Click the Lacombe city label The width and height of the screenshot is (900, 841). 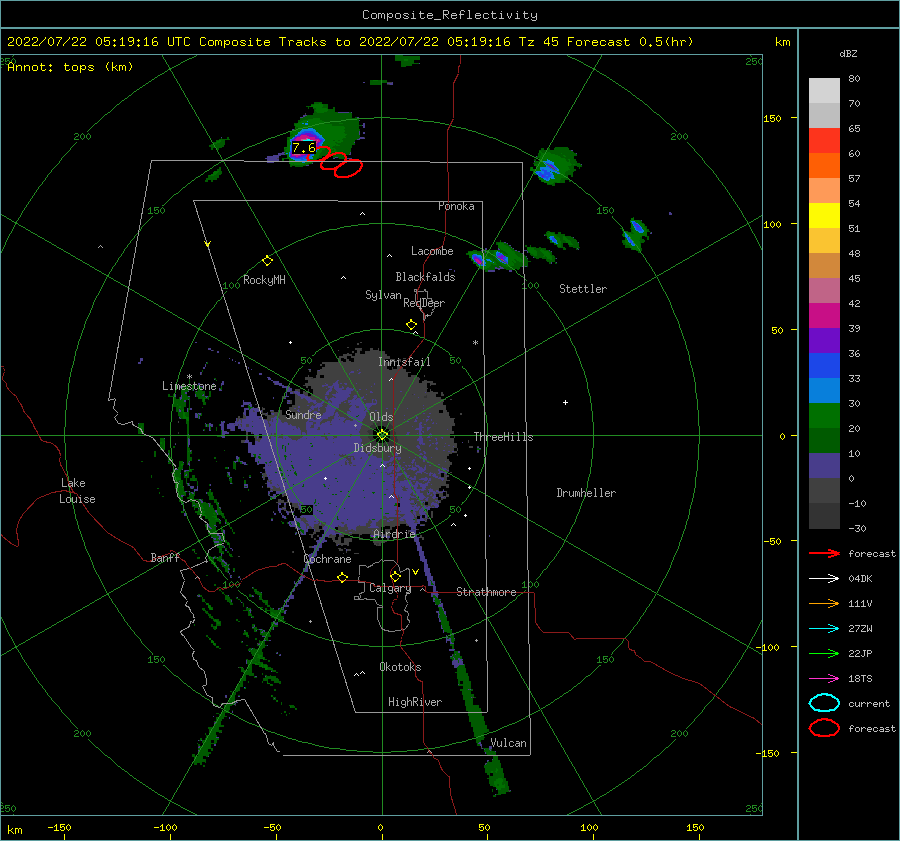pos(432,251)
